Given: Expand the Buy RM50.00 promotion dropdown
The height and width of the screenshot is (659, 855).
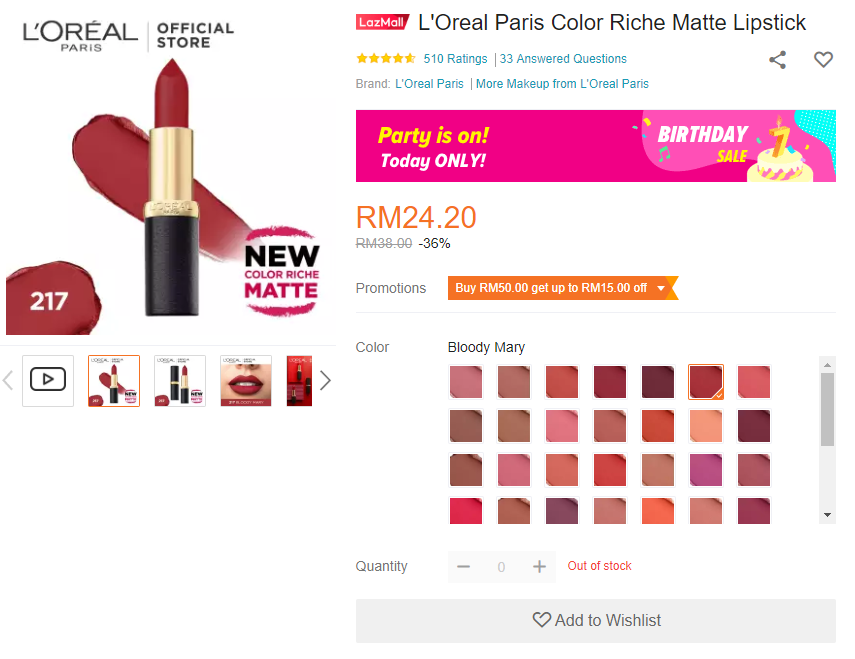Looking at the screenshot, I should [661, 288].
